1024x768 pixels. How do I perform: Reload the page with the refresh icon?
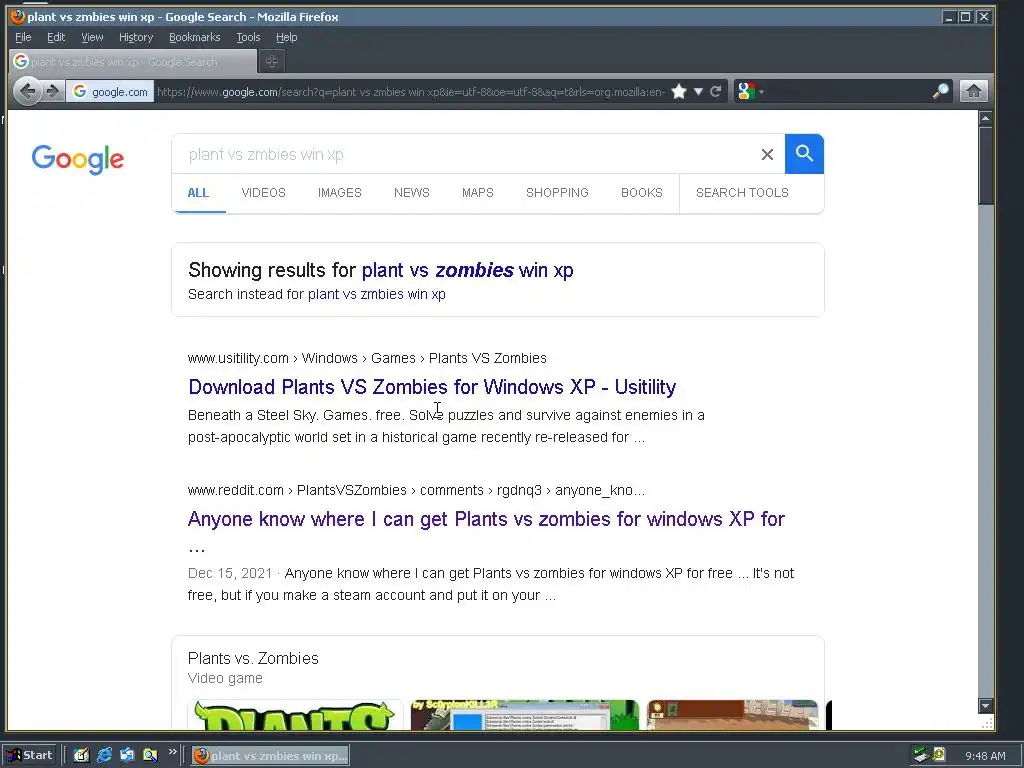[x=716, y=91]
